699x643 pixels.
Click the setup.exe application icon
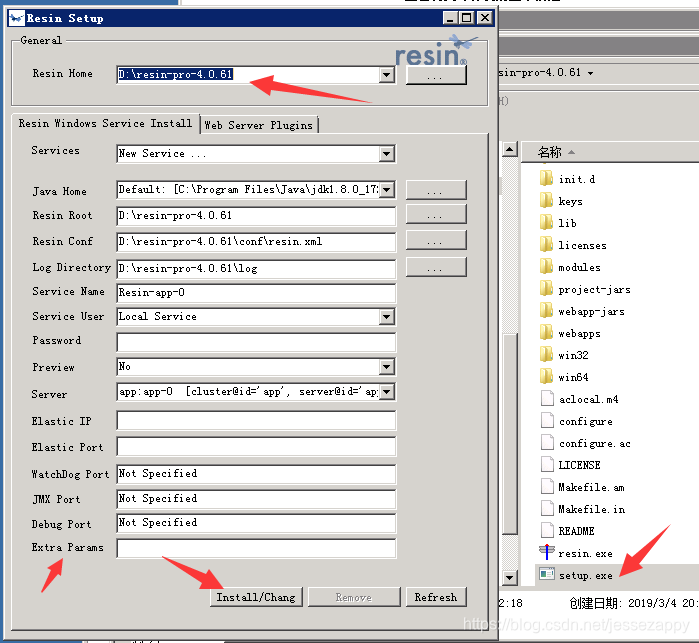point(547,574)
